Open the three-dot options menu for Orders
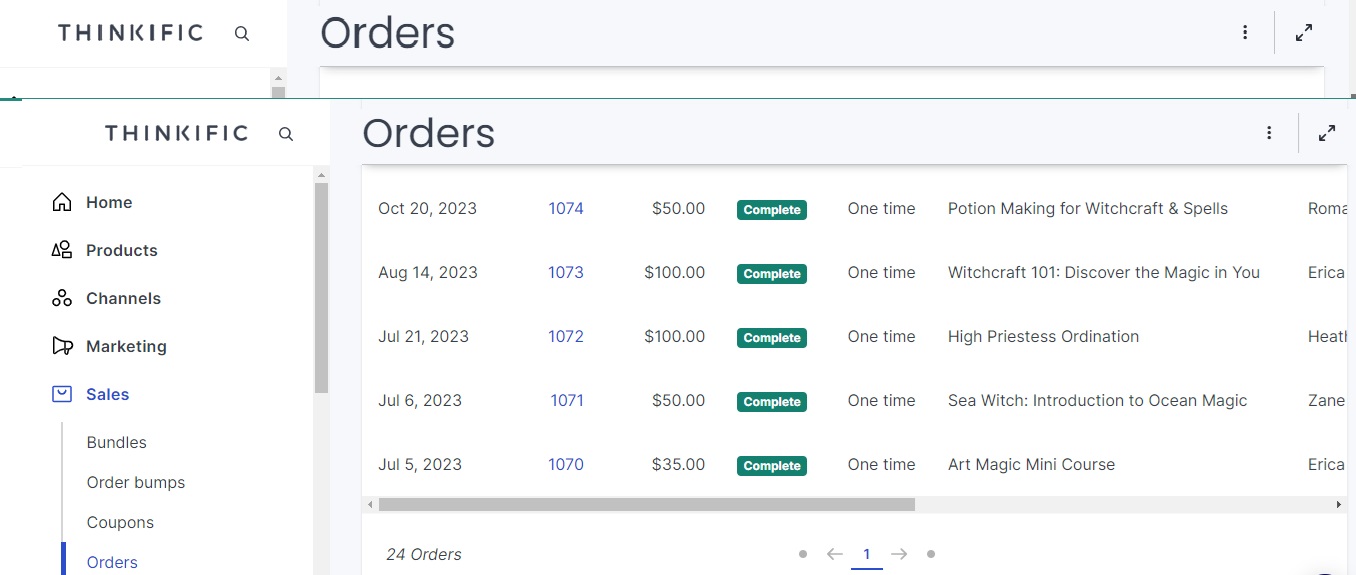The image size is (1356, 575). click(x=1269, y=133)
